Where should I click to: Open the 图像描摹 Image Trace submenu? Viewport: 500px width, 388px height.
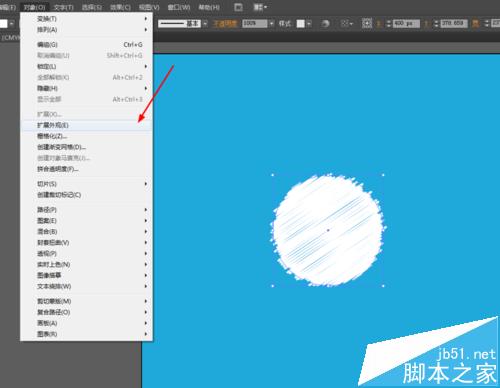[x=87, y=275]
